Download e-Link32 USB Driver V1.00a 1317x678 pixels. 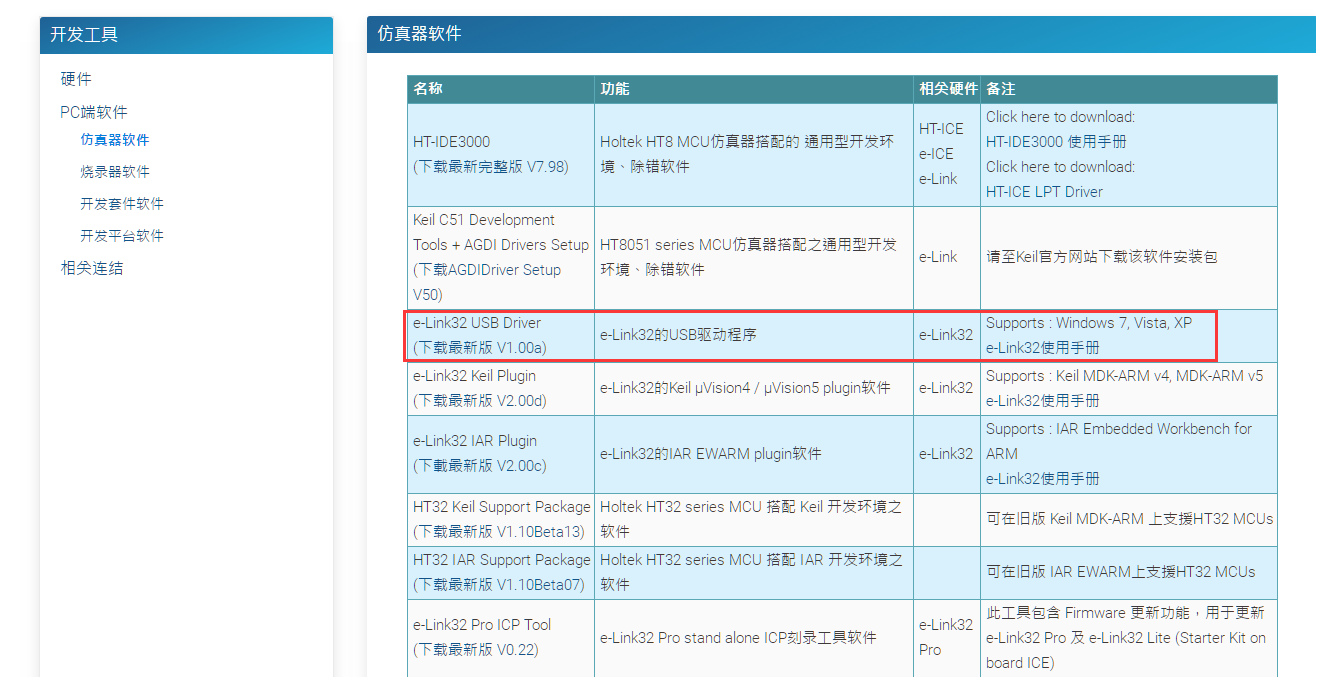(x=483, y=348)
